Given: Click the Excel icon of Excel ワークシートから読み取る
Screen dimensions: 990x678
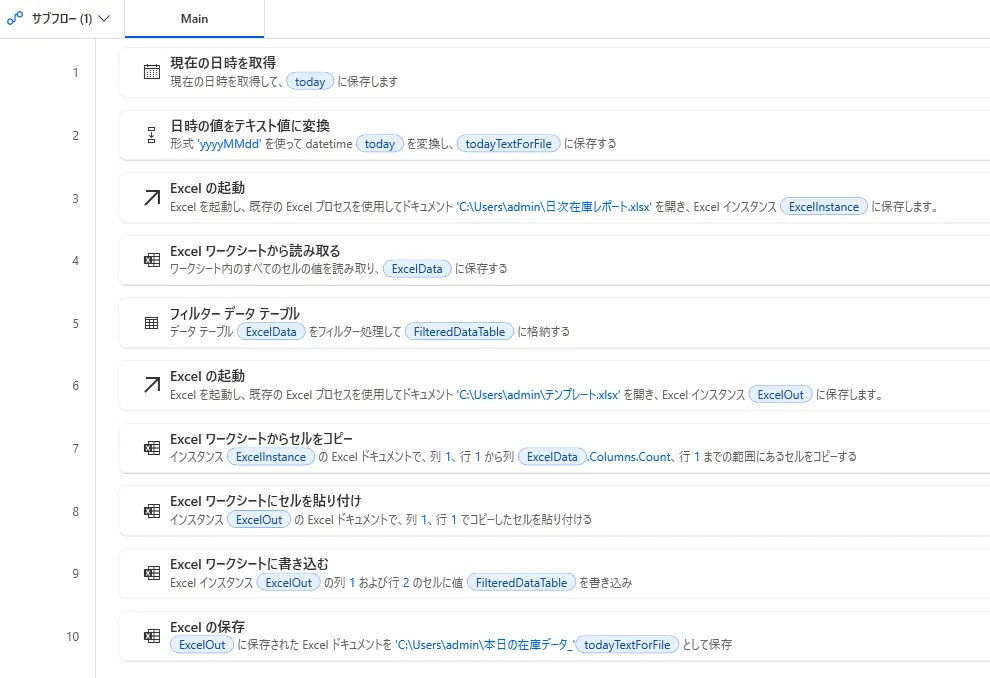Looking at the screenshot, I should (152, 260).
